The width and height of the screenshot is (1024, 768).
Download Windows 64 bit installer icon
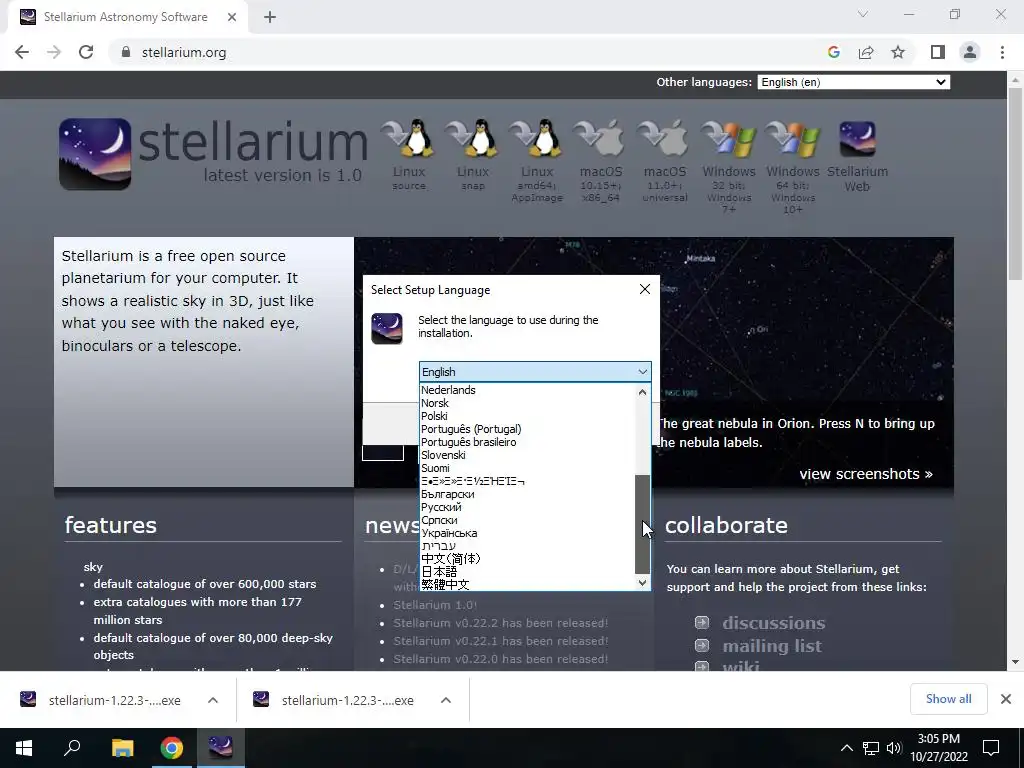click(793, 138)
